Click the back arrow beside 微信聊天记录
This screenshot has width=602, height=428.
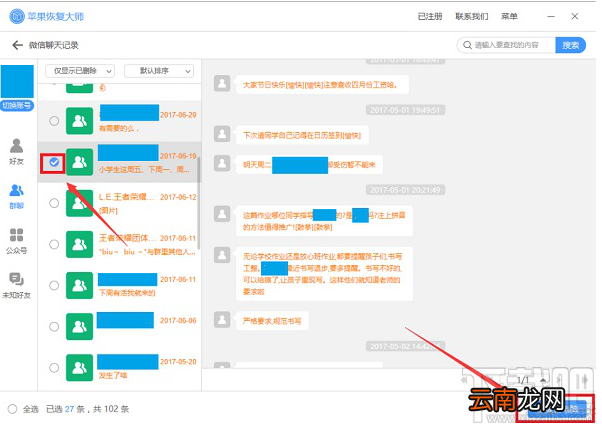[17, 45]
